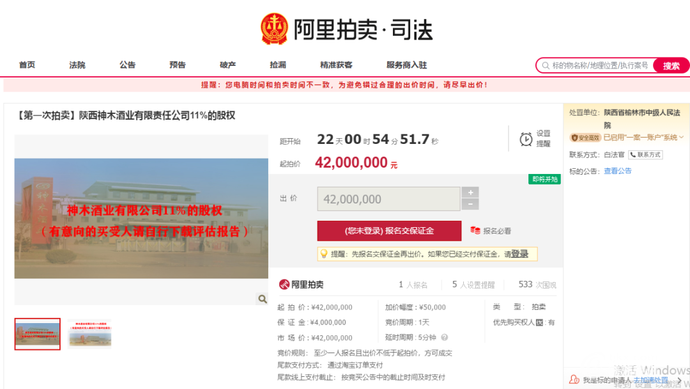Click the 5 人设置提醒 count
The width and height of the screenshot is (690, 389).
pos(473,285)
